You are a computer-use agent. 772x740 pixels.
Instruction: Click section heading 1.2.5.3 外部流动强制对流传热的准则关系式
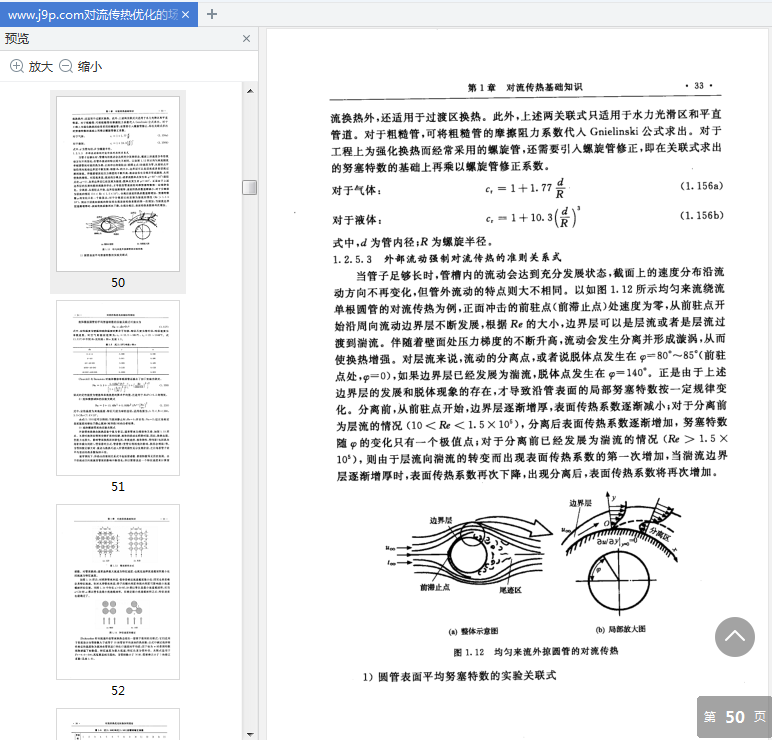click(447, 258)
